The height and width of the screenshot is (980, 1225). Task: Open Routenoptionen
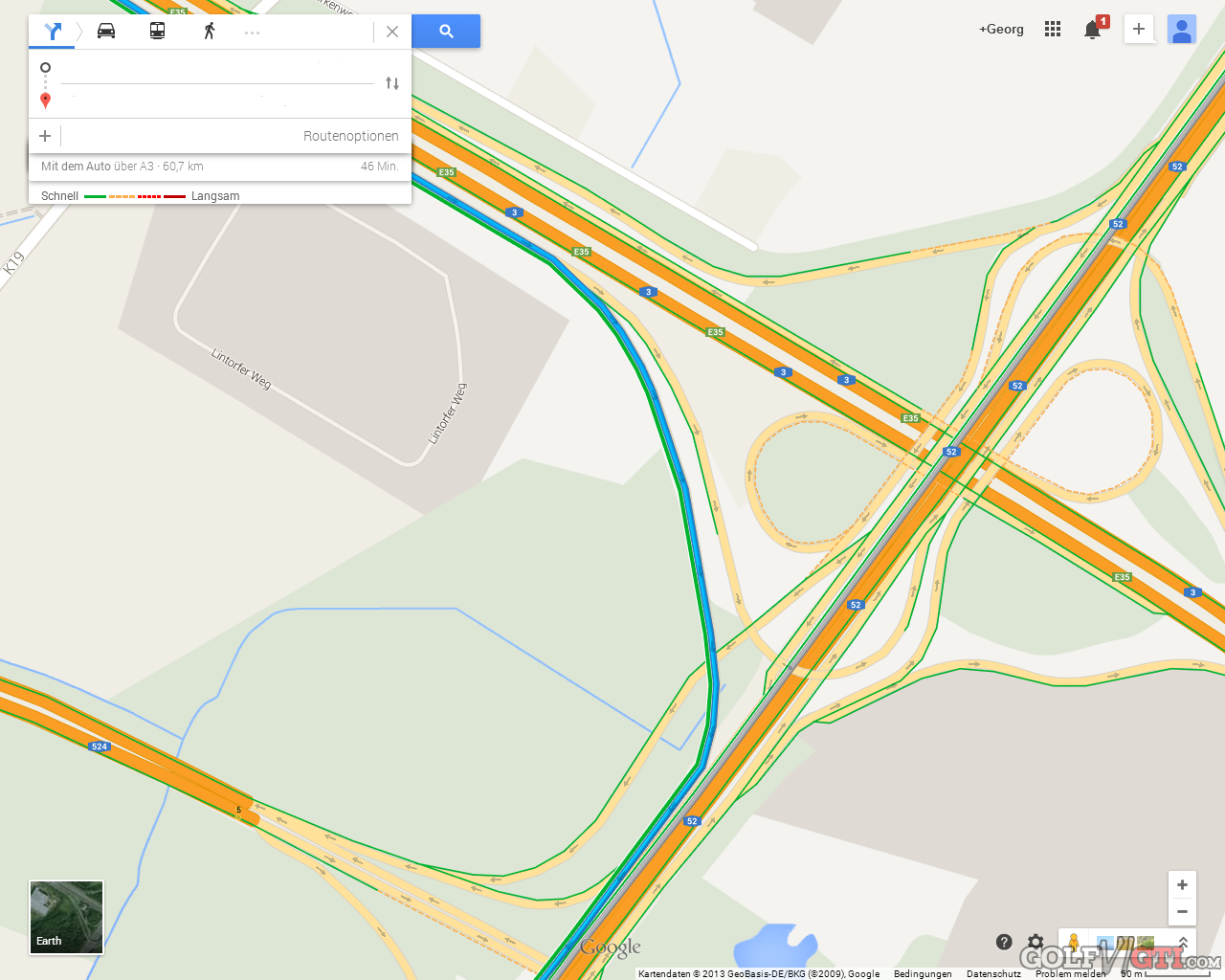[351, 136]
